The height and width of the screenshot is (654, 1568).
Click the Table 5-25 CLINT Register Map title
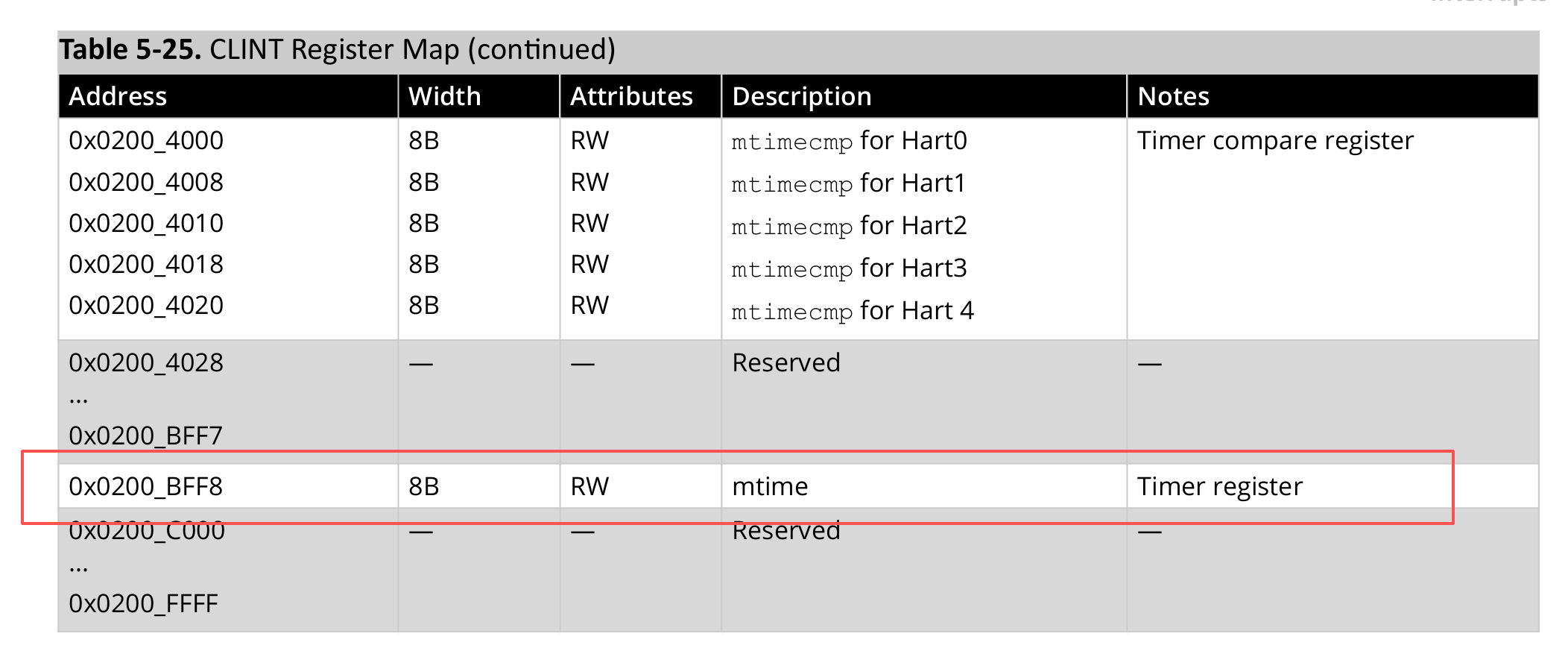pos(337,50)
